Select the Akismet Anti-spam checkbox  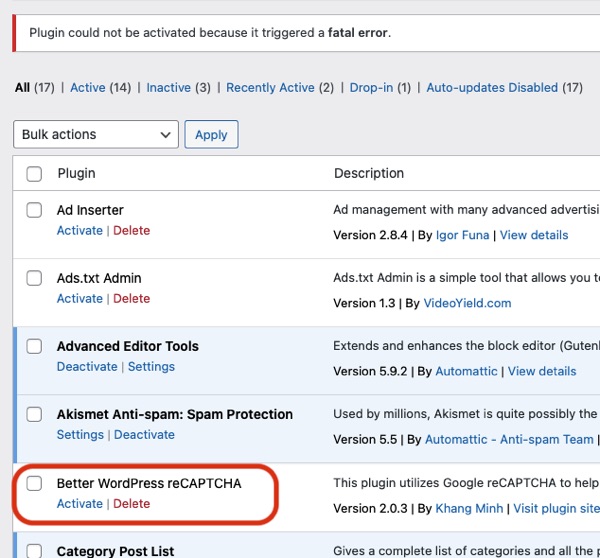click(x=34, y=414)
